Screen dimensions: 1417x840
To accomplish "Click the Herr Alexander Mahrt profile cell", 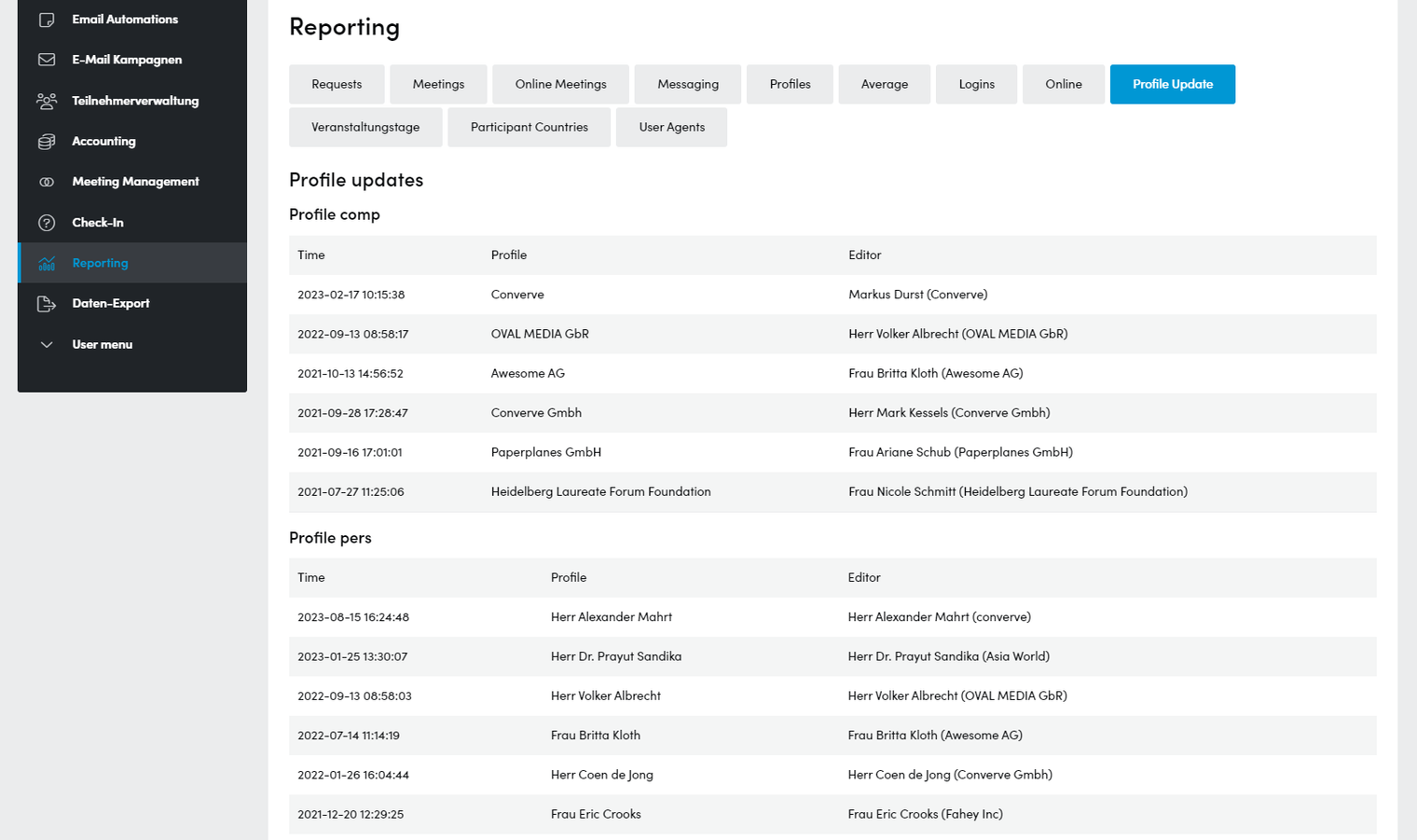I will coord(612,617).
